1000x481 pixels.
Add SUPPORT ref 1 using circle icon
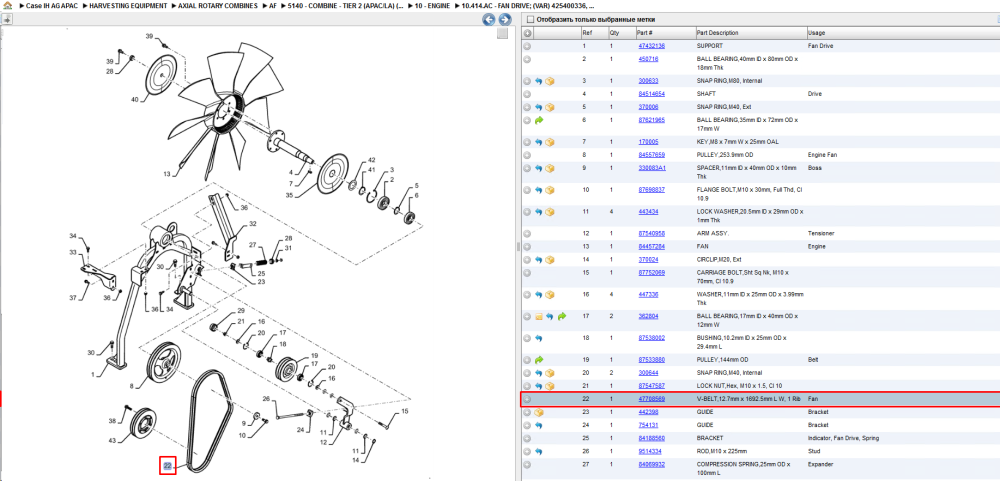[x=527, y=46]
